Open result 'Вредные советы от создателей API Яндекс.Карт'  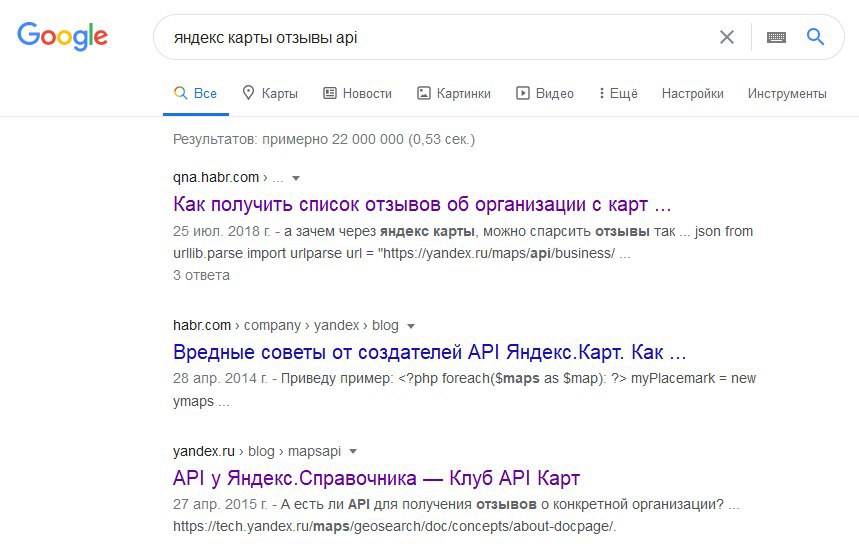[x=430, y=352]
